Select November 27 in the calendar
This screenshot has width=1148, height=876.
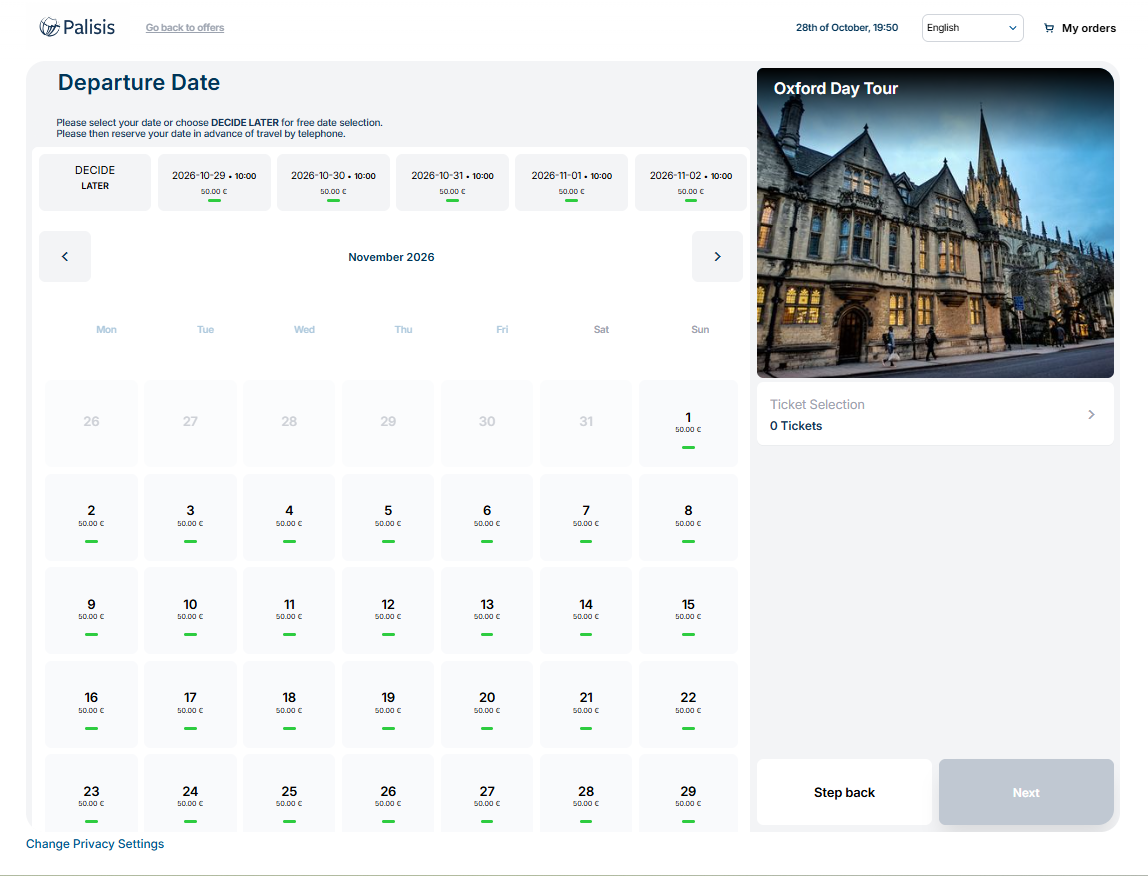pyautogui.click(x=487, y=795)
